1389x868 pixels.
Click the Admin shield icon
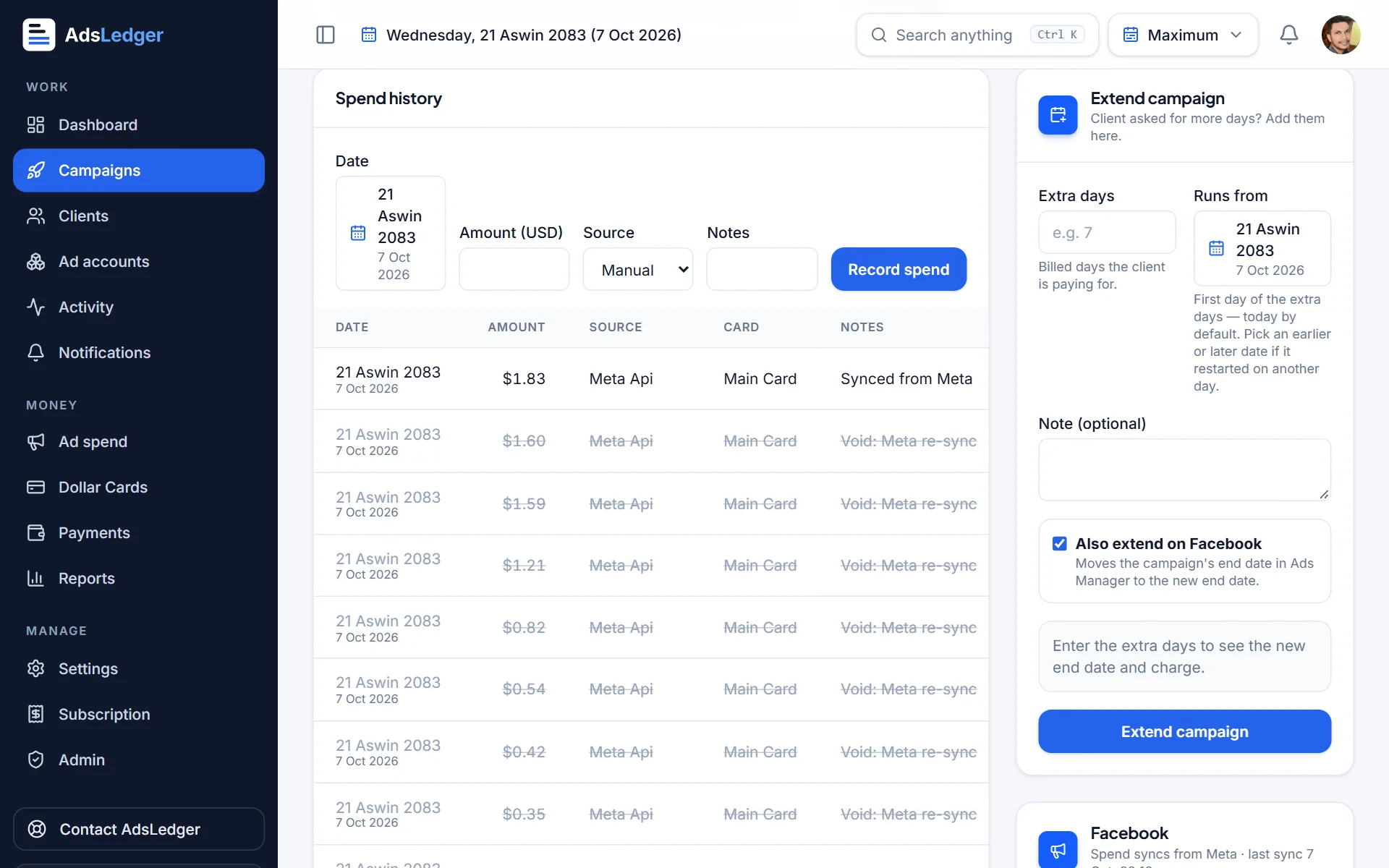[35, 759]
